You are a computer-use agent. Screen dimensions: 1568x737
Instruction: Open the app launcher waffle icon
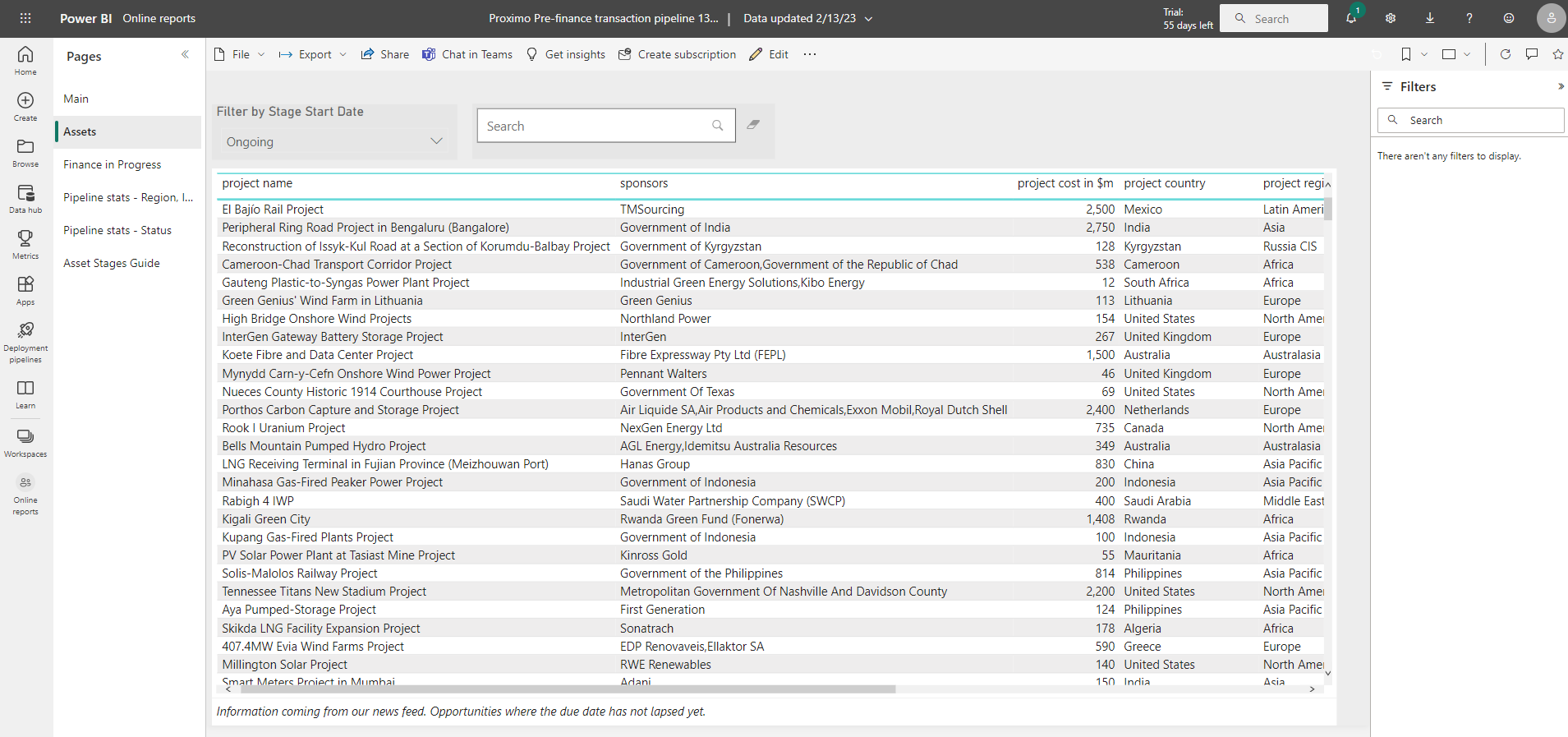point(25,18)
